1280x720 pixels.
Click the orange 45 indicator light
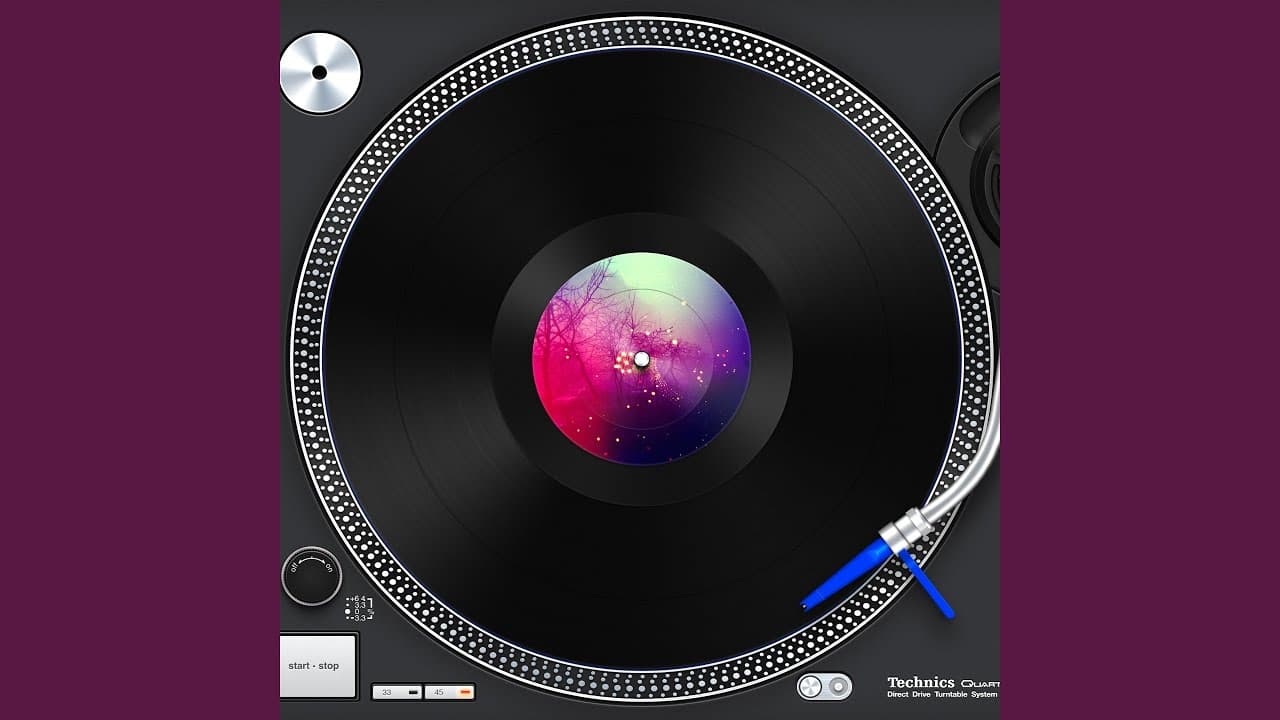464,692
